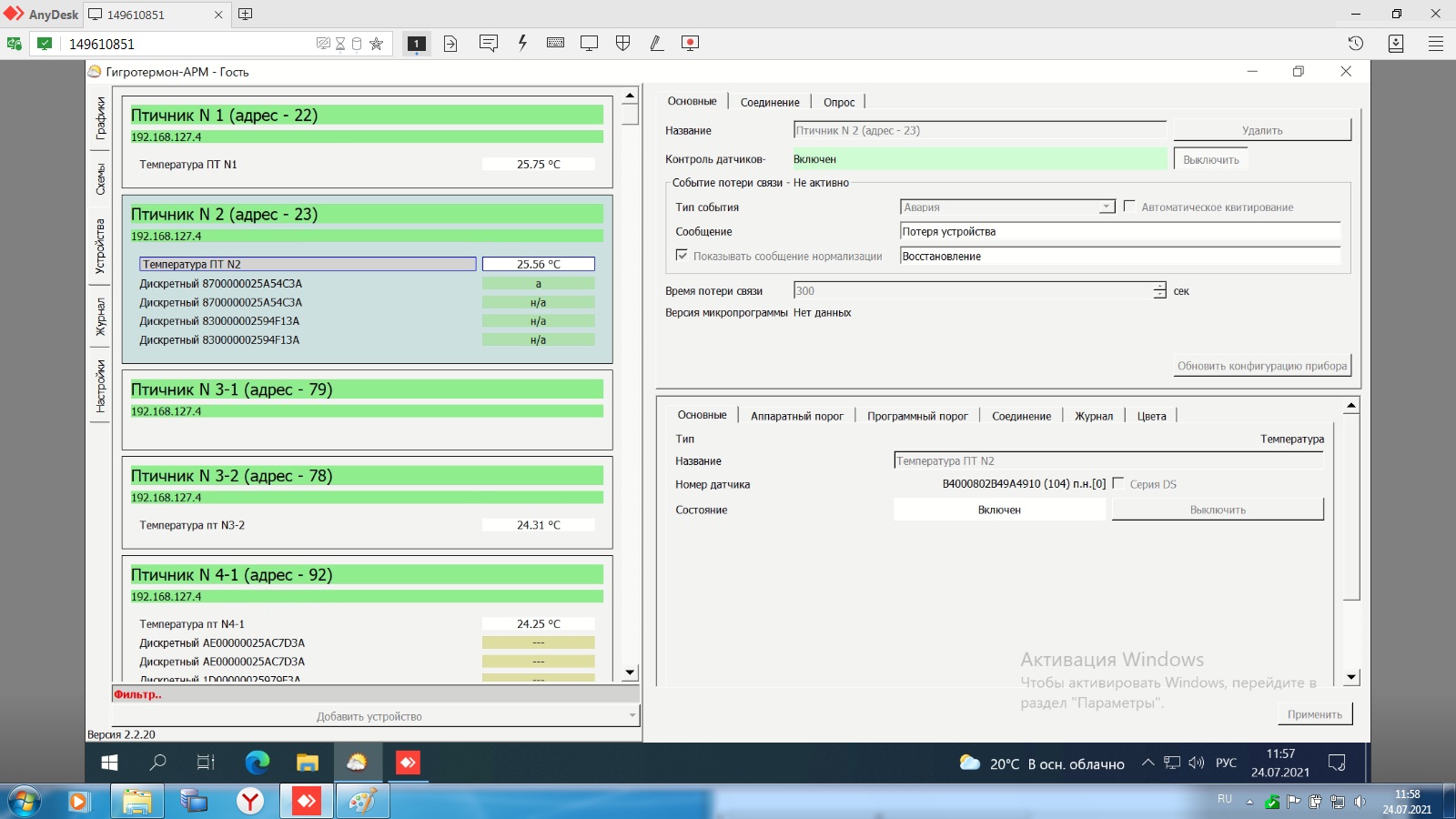Click the Восстановление text field
The image size is (1456, 819).
[x=1120, y=256]
